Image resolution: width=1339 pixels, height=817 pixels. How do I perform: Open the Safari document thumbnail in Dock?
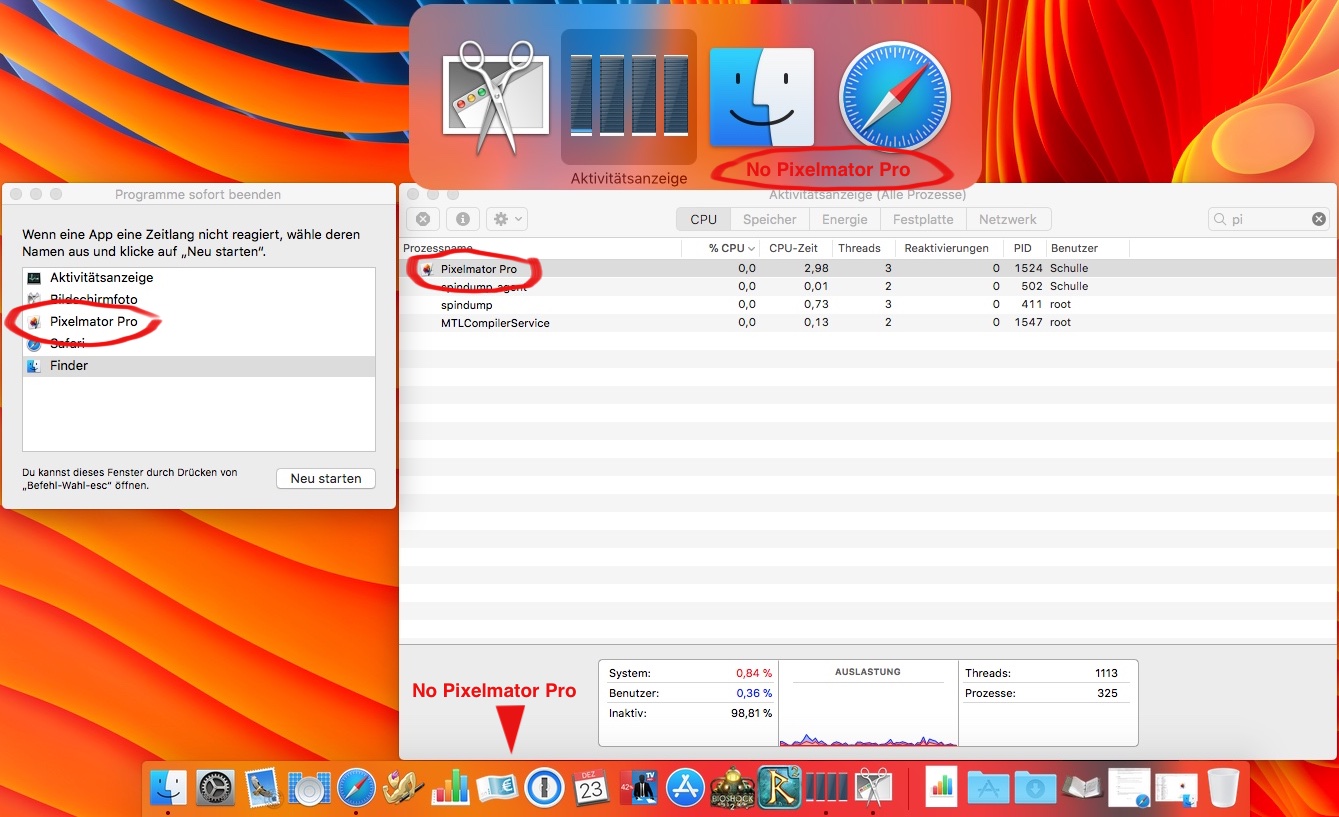click(x=1130, y=788)
